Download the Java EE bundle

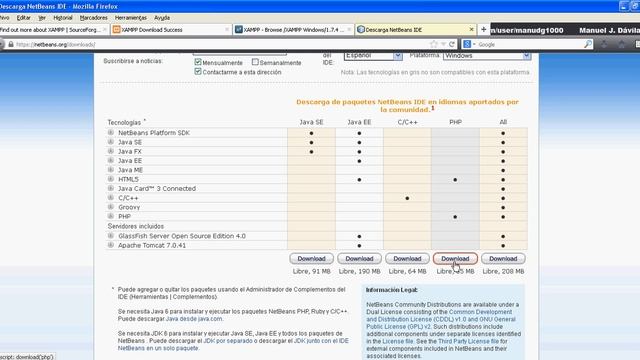point(359,259)
